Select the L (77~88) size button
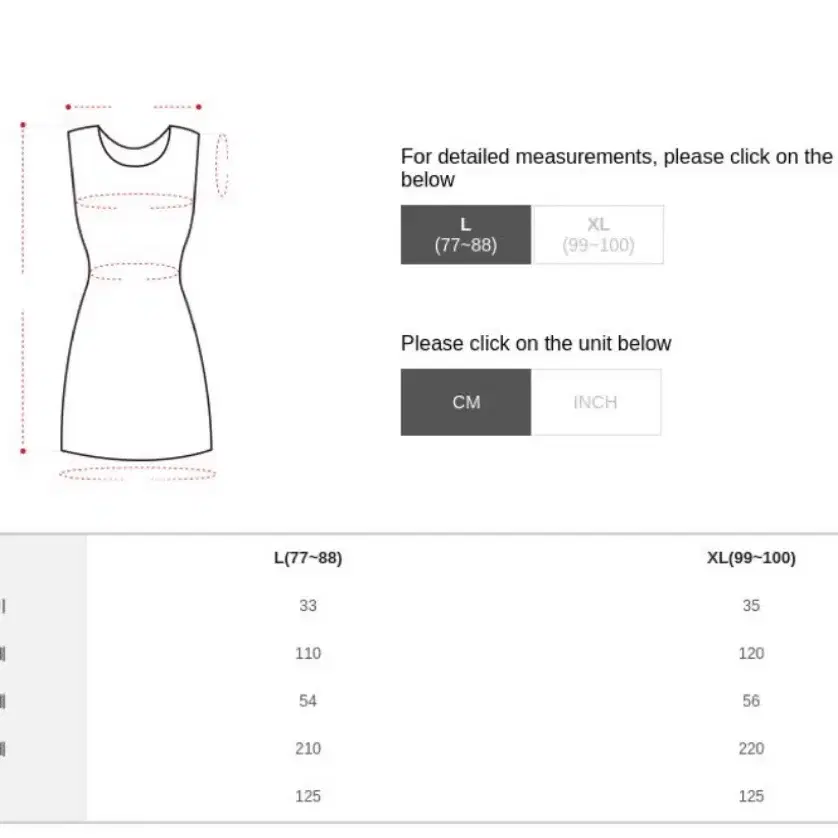The image size is (838, 838). tap(465, 235)
